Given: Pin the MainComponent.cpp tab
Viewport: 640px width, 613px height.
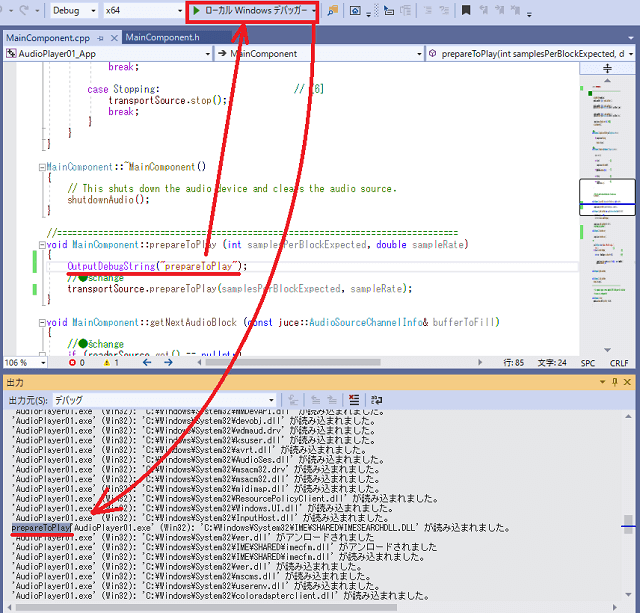Looking at the screenshot, I should coord(100,38).
